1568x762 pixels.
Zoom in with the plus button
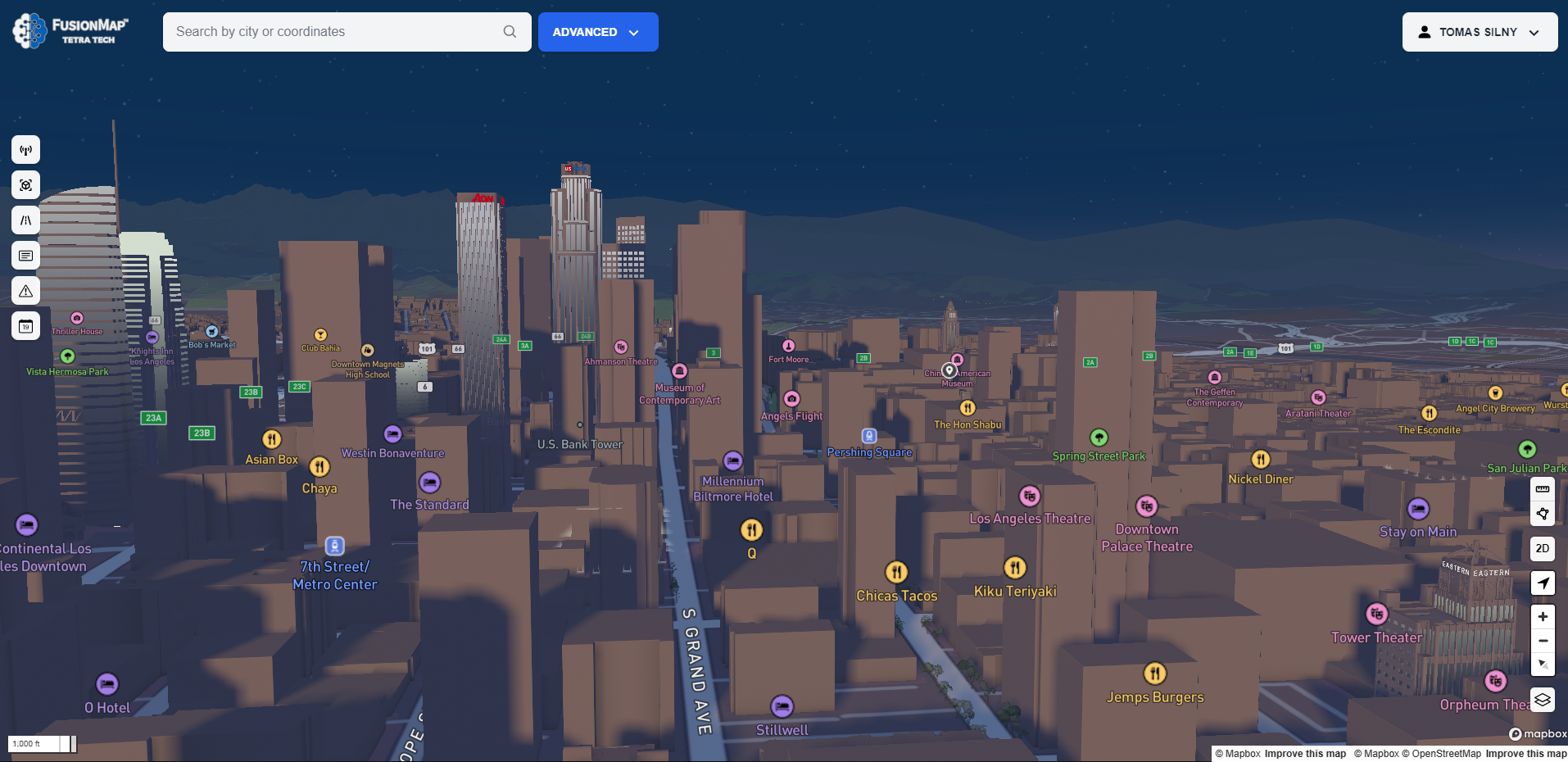[x=1543, y=617]
